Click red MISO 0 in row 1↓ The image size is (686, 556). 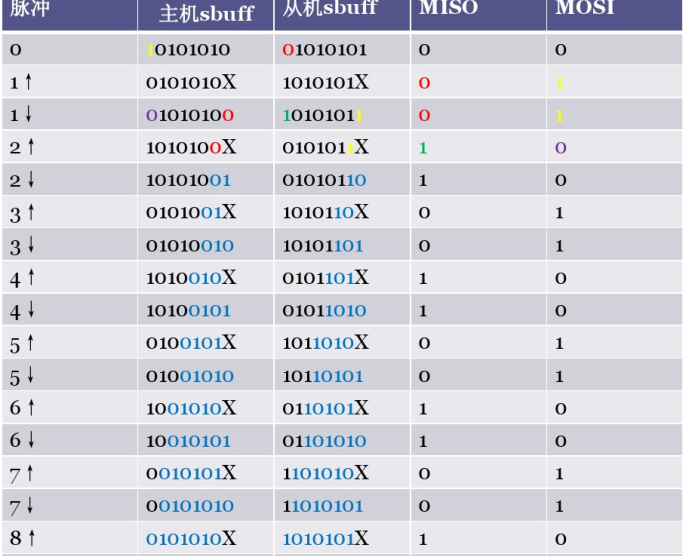[424, 115]
